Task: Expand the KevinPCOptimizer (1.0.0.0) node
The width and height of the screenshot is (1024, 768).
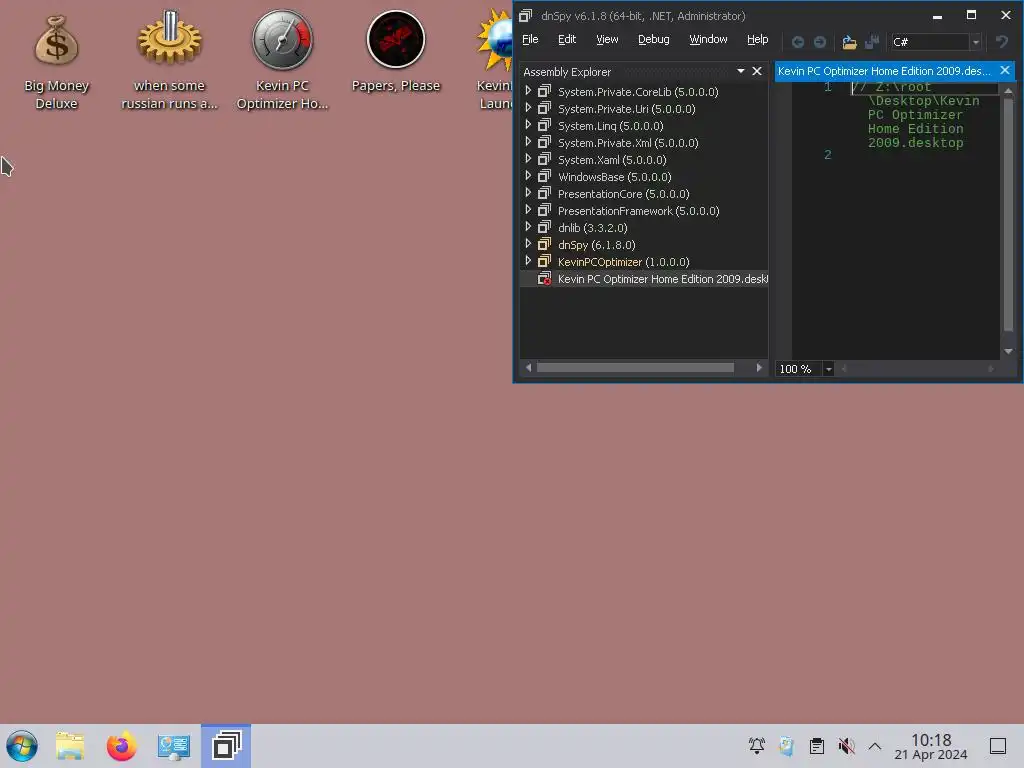Action: point(528,261)
